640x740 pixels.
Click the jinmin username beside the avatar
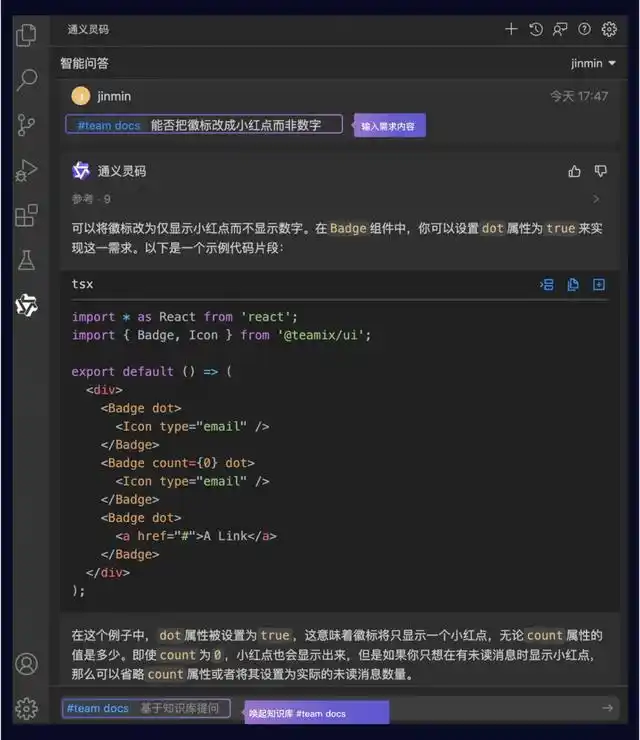point(114,96)
